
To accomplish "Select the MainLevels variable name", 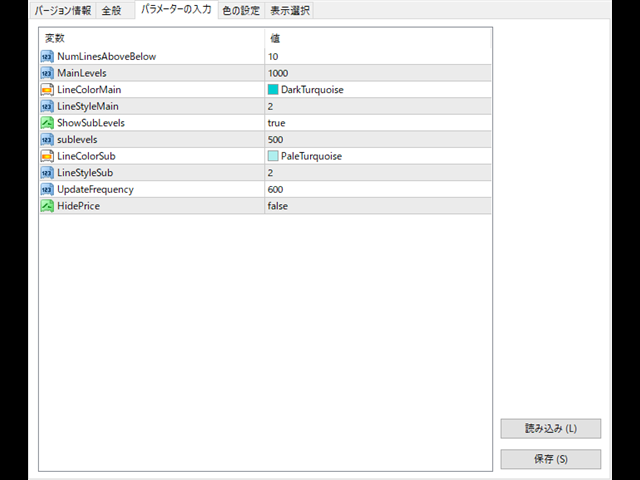I will (x=82, y=73).
